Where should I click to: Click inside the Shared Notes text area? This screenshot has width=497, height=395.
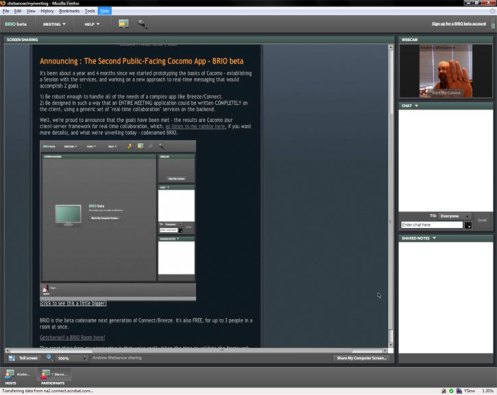click(446, 297)
